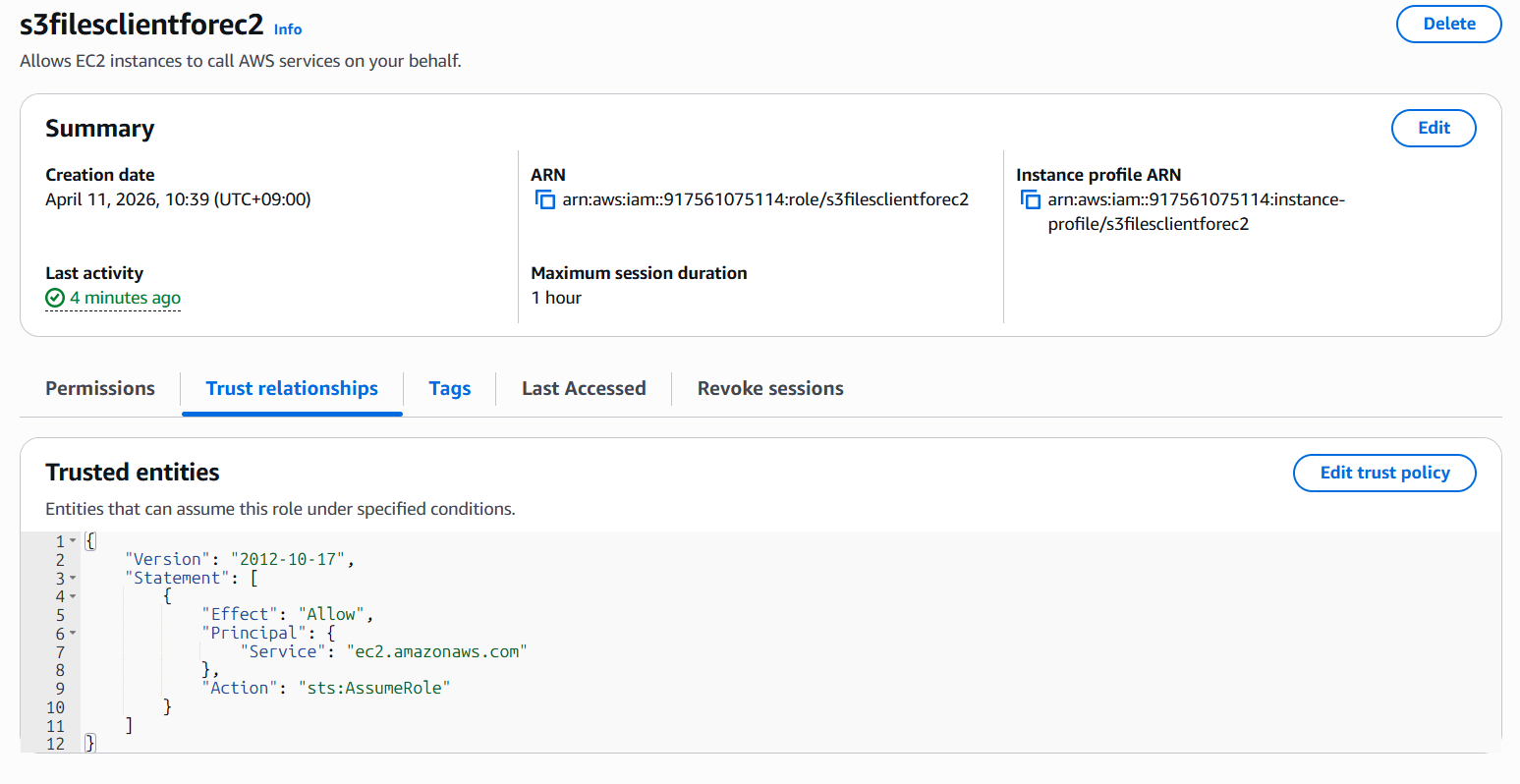Open the Tags tab
Screen dimensions: 1520x784
tap(450, 389)
